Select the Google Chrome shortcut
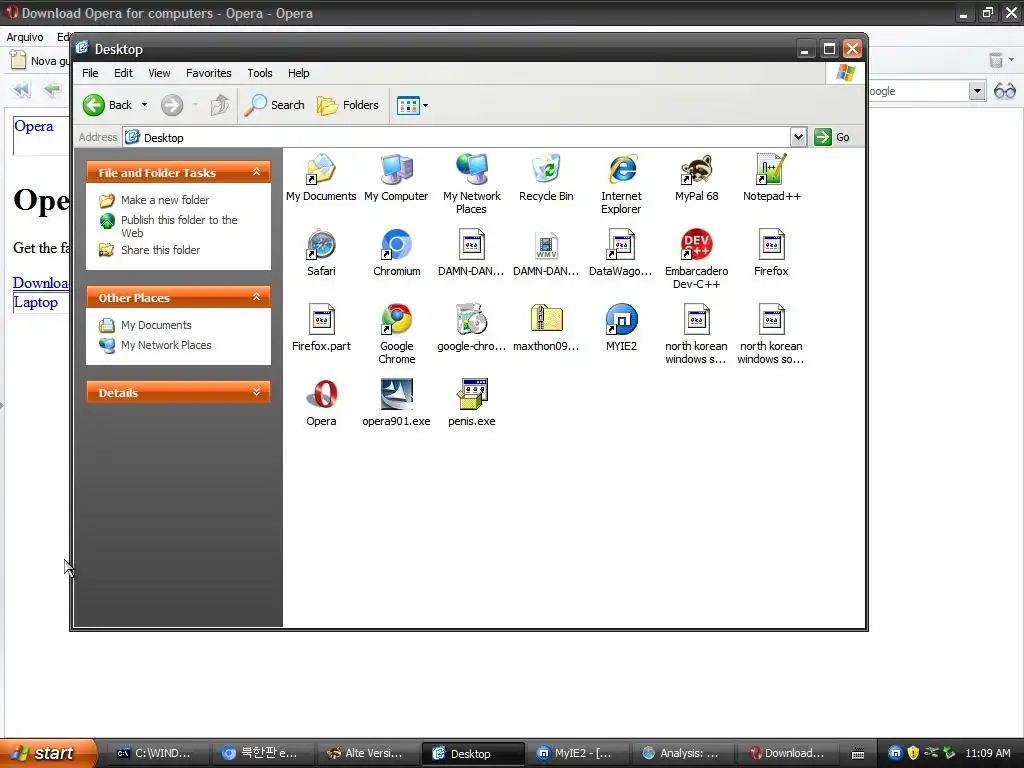The image size is (1024, 768). point(396,334)
